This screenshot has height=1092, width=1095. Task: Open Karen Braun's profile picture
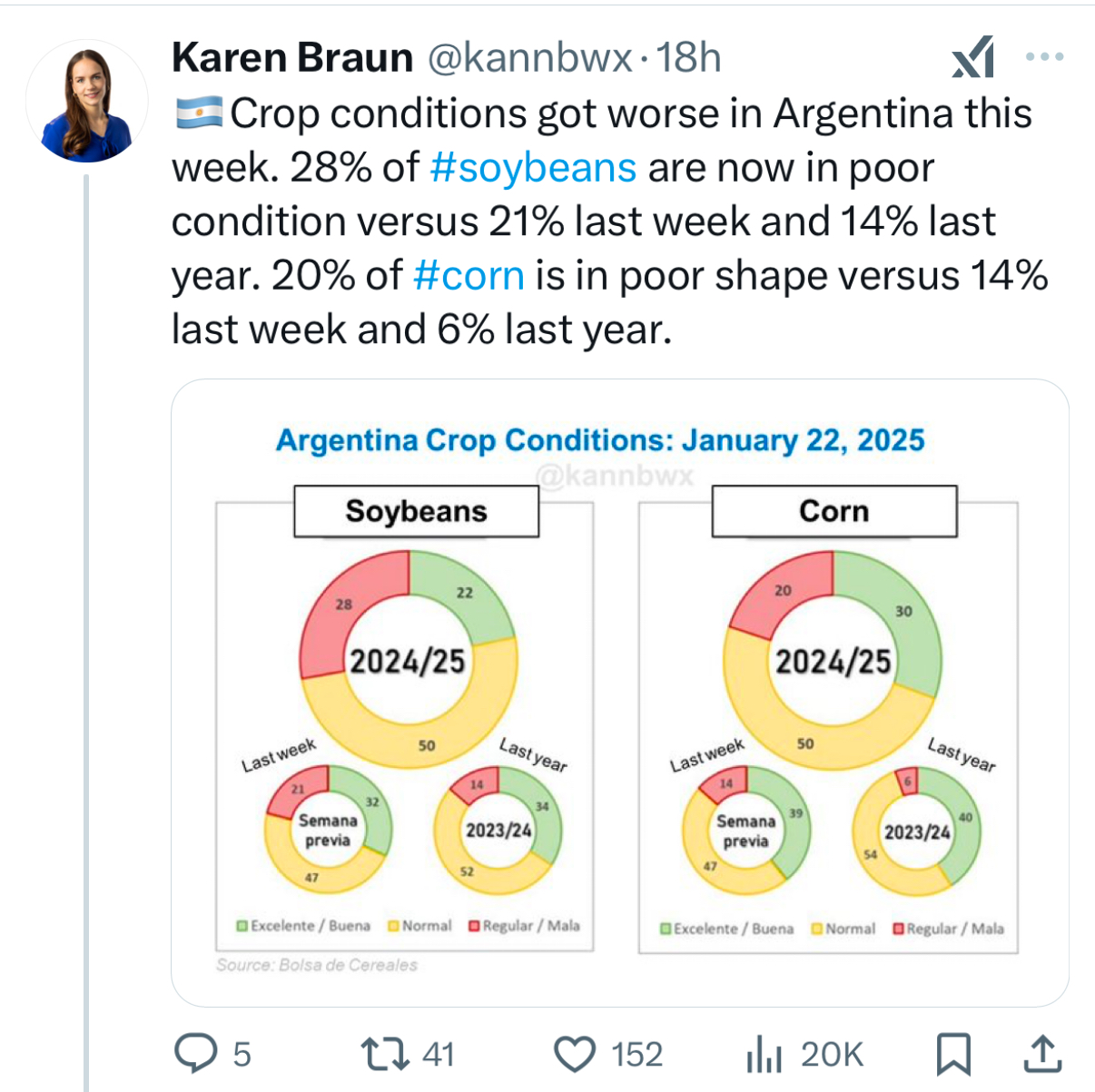tap(87, 102)
